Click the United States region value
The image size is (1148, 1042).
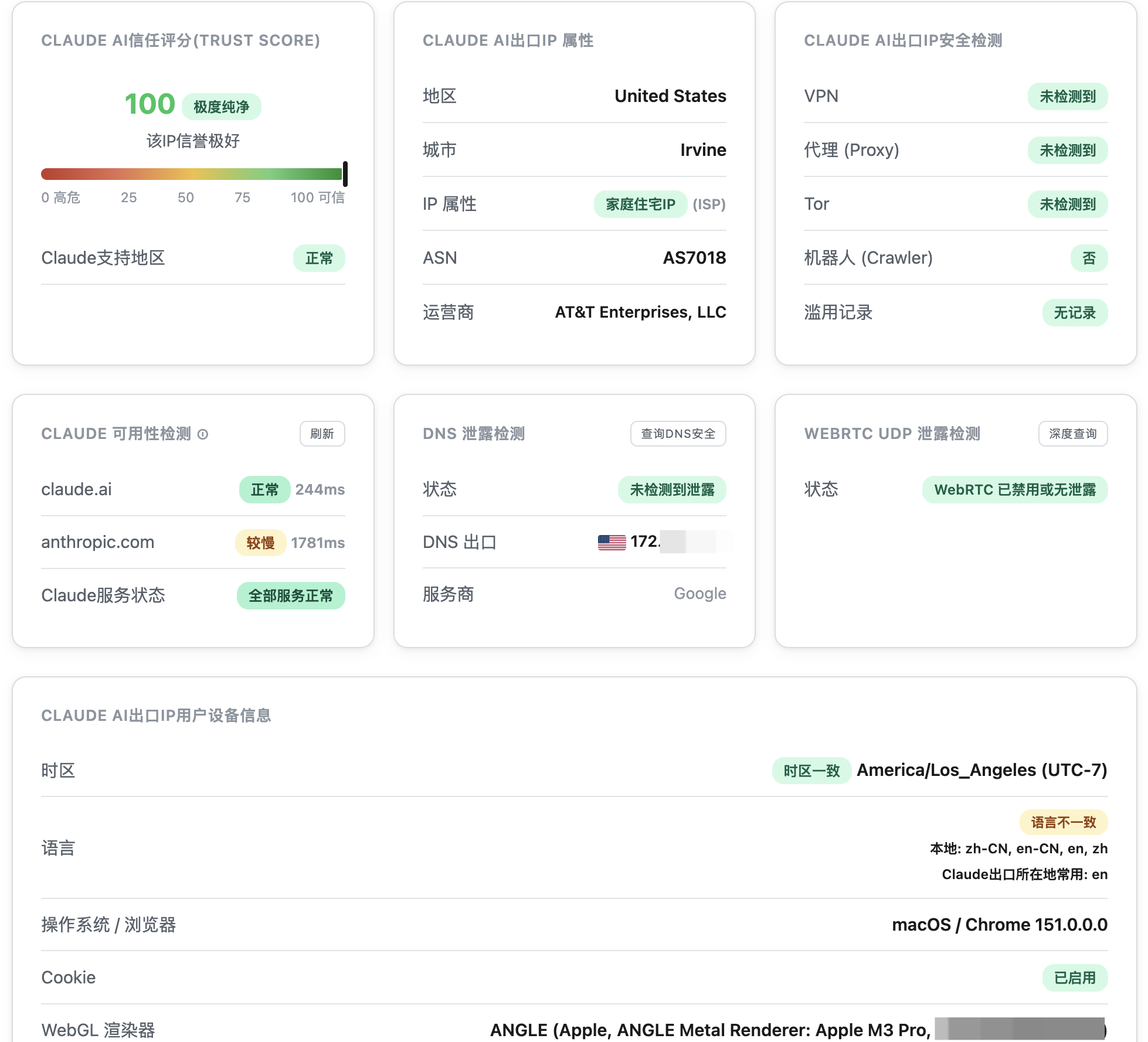point(670,96)
